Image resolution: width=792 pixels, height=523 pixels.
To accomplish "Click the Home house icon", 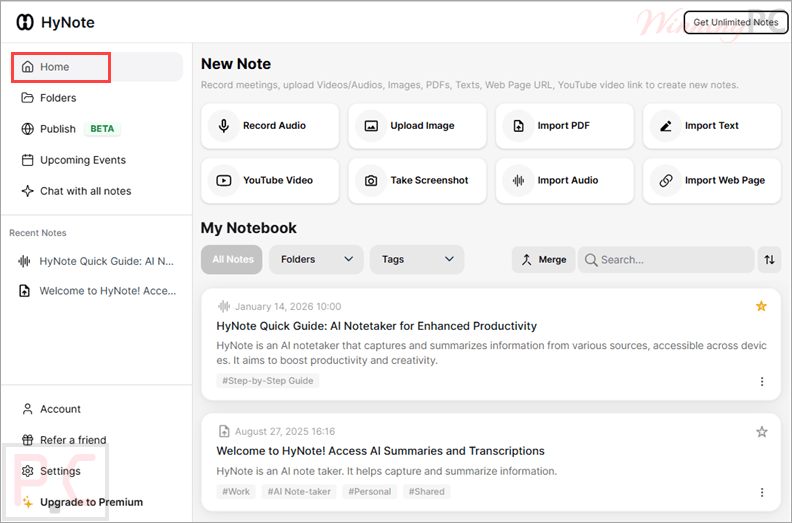I will point(28,67).
